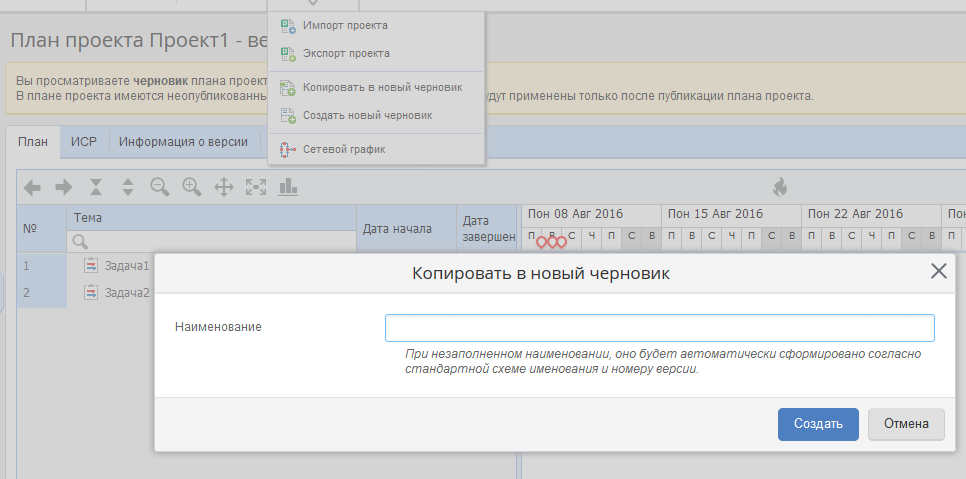Click the up-down expand arrows icon
This screenshot has height=479, width=966.
pos(127,186)
